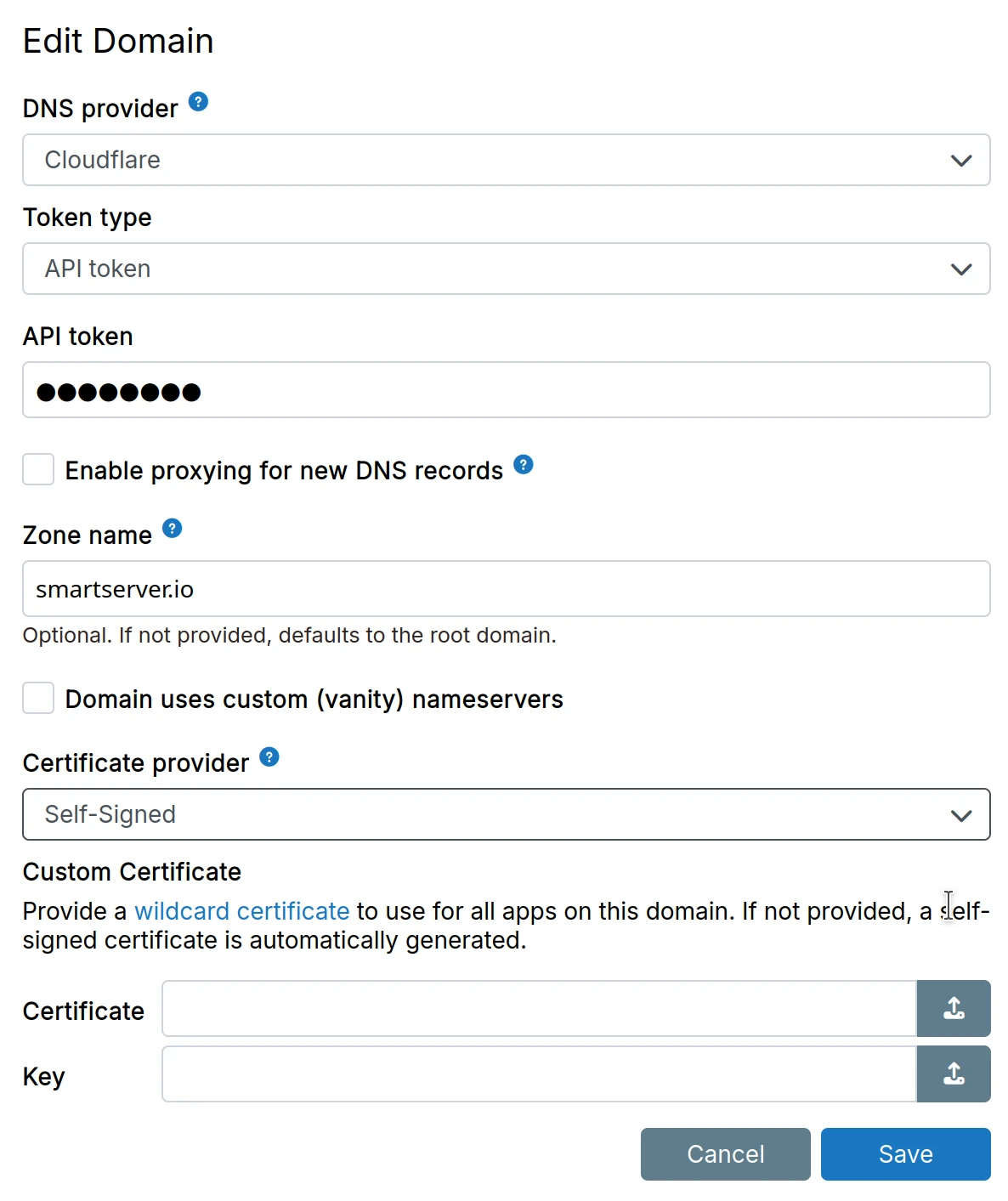Open the Token type selector
Viewport: 1008px width, 1201px height.
point(507,269)
